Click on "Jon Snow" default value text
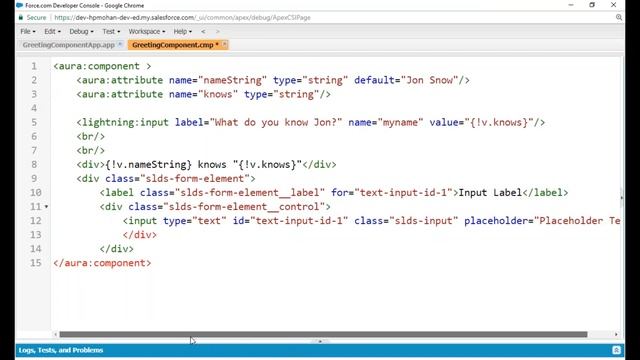Image resolution: width=640 pixels, height=360 pixels. click(x=429, y=80)
